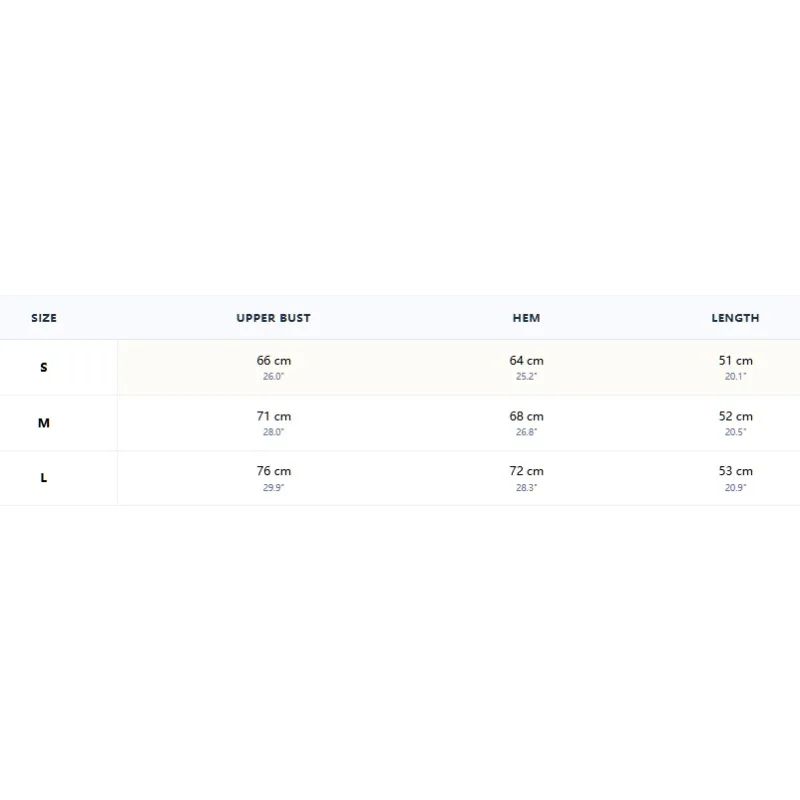This screenshot has height=800, width=800.
Task: Click the 52 cm length value
Action: pos(735,416)
